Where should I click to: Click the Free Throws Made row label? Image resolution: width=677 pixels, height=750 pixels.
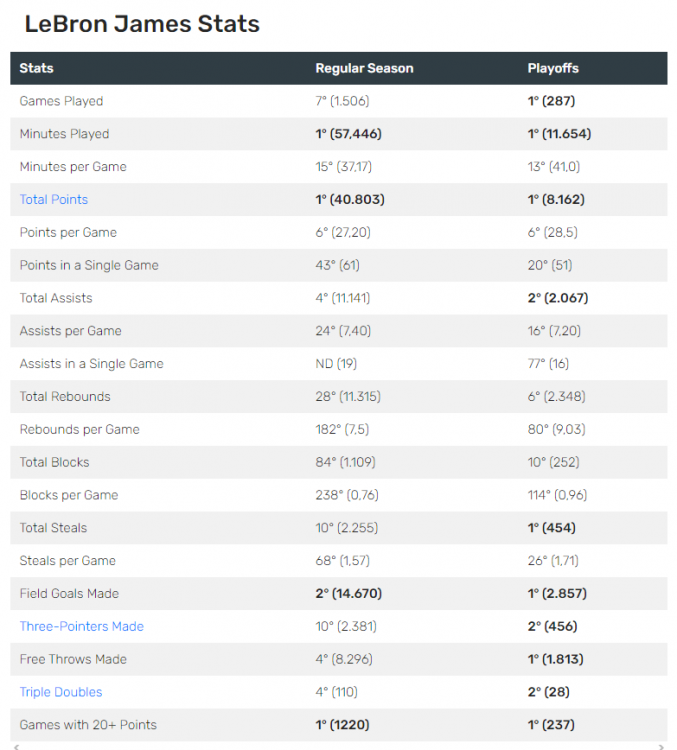(73, 660)
